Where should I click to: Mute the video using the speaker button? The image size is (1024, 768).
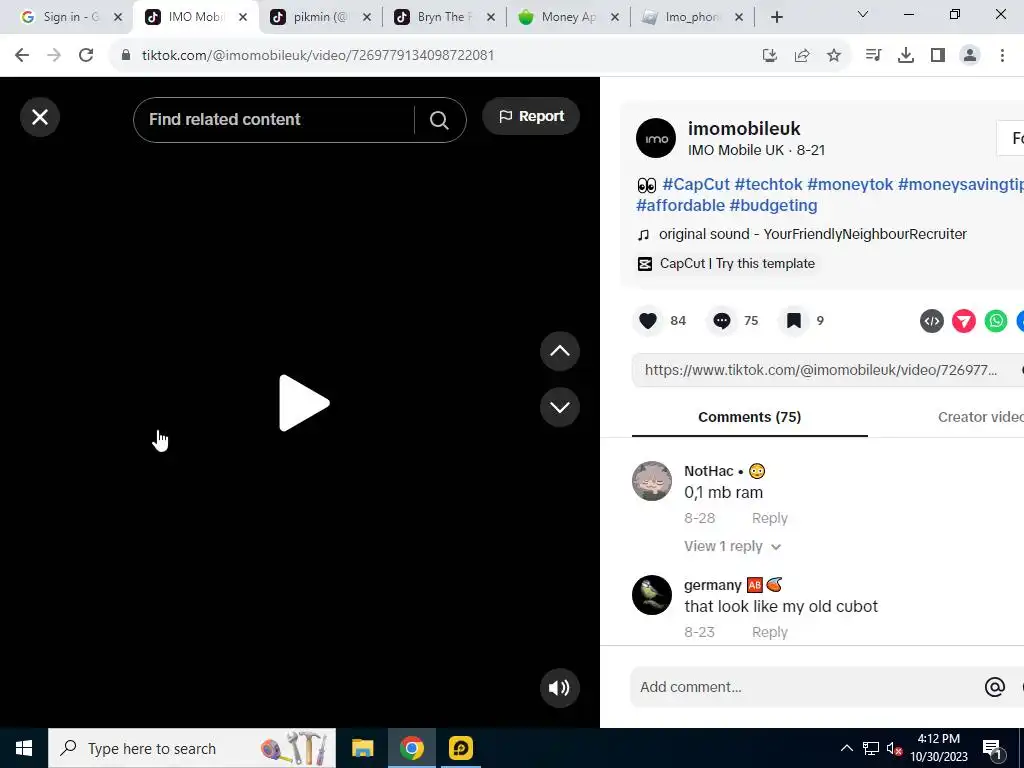pos(559,688)
